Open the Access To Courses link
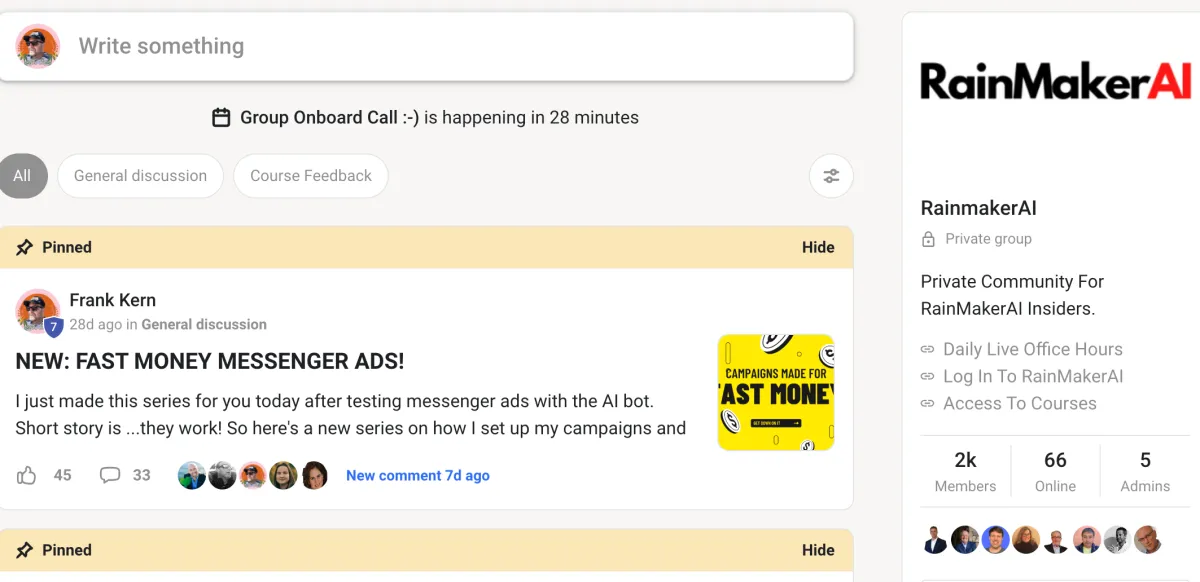The image size is (1200, 582). click(1019, 404)
